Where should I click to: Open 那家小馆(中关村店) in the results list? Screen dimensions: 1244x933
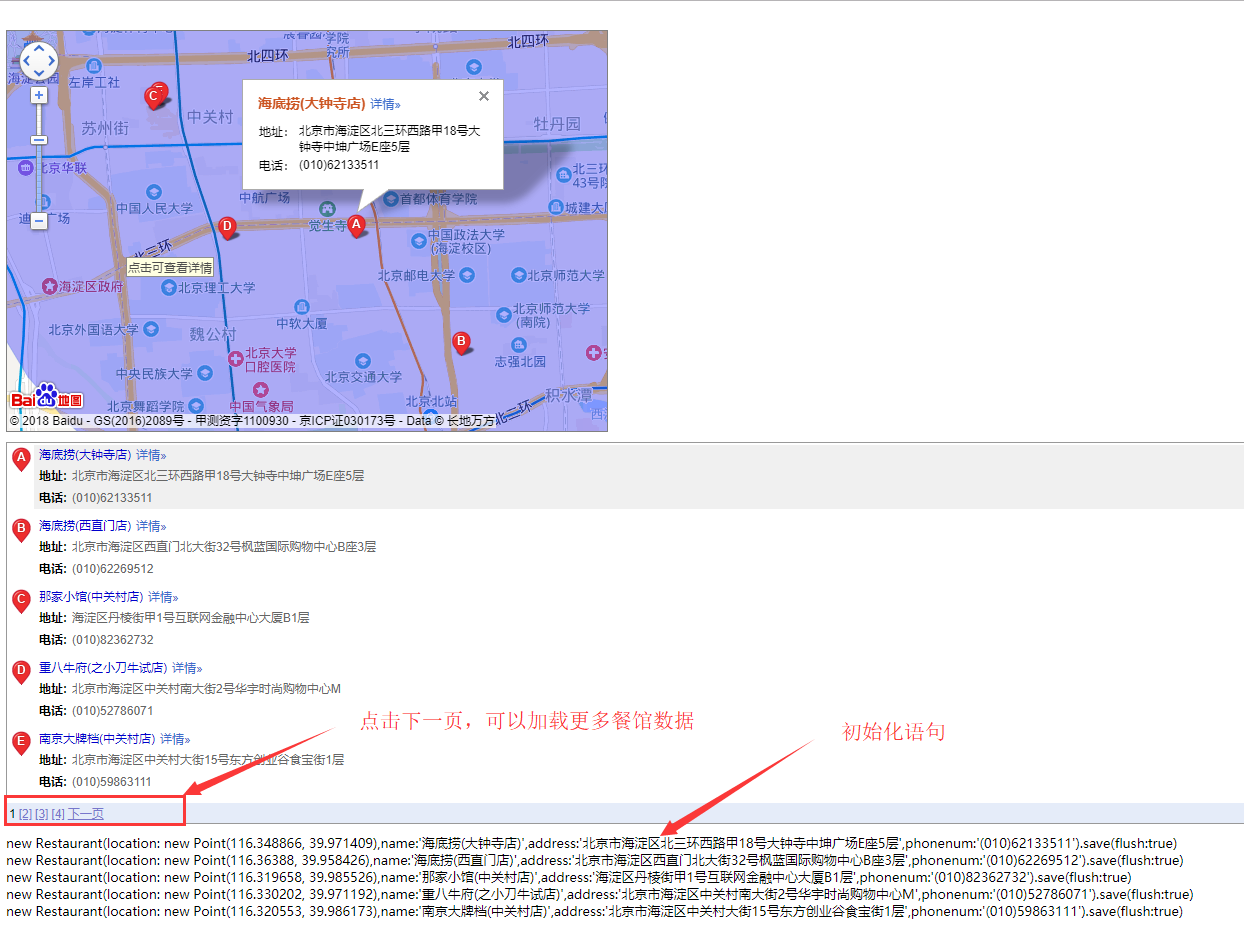click(91, 597)
